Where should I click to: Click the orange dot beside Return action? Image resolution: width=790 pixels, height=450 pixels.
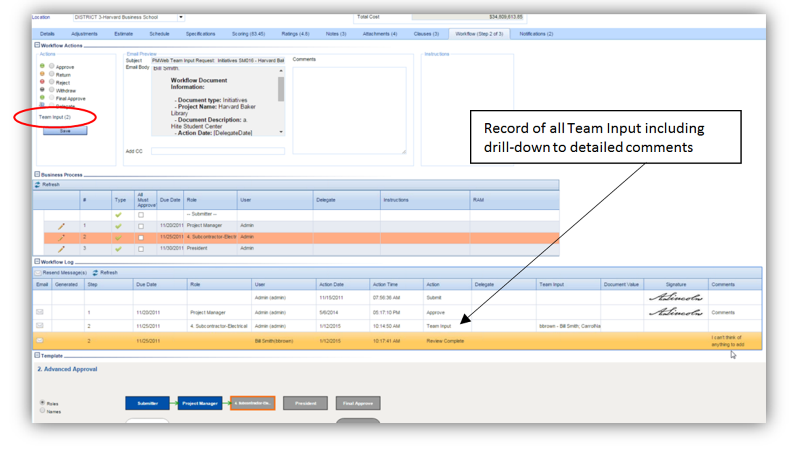[x=42, y=74]
